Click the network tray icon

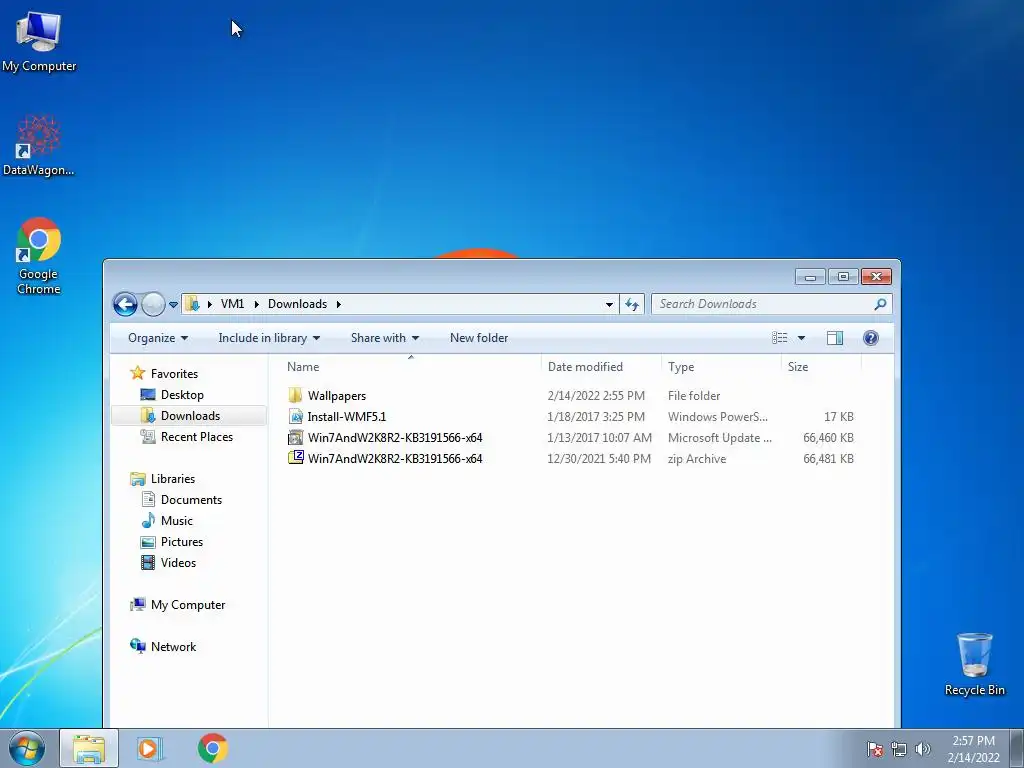point(899,749)
